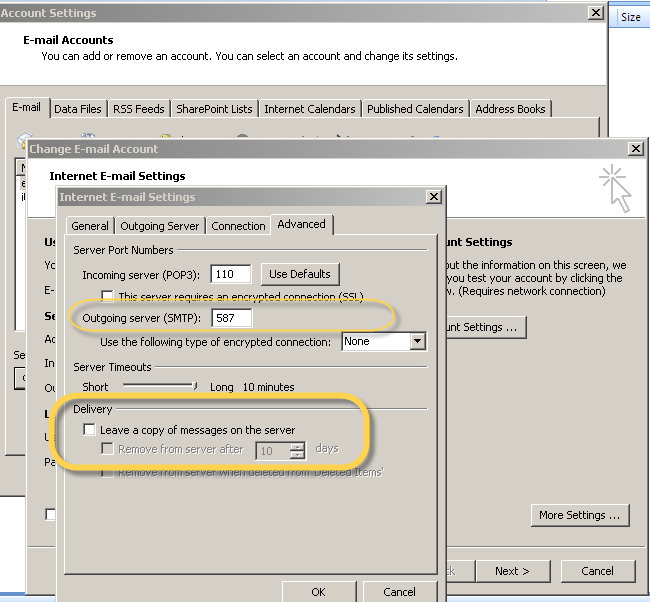Open Data Files tab in Account Settings
This screenshot has height=602, width=650.
pos(78,109)
